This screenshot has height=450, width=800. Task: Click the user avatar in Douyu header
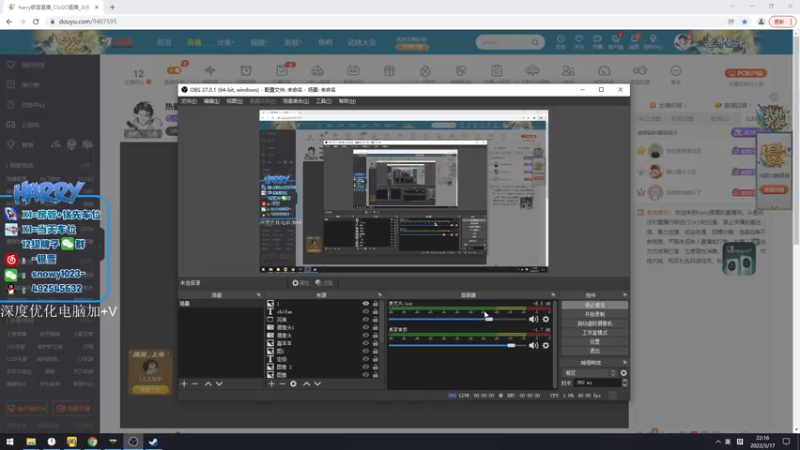682,42
